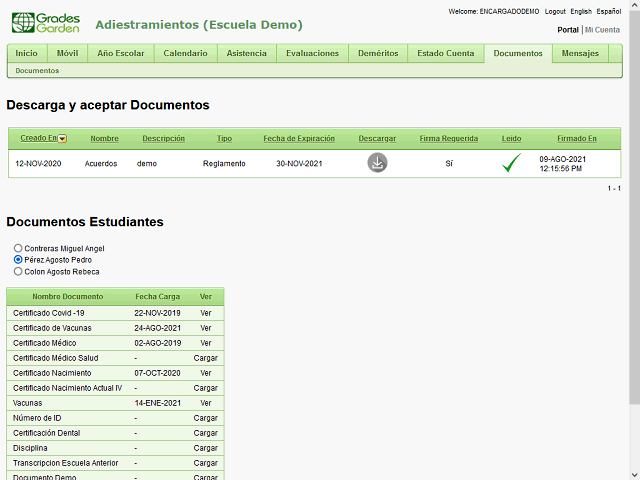Select Pérez Agosto Pedro radio button
This screenshot has width=640, height=480.
(18, 260)
